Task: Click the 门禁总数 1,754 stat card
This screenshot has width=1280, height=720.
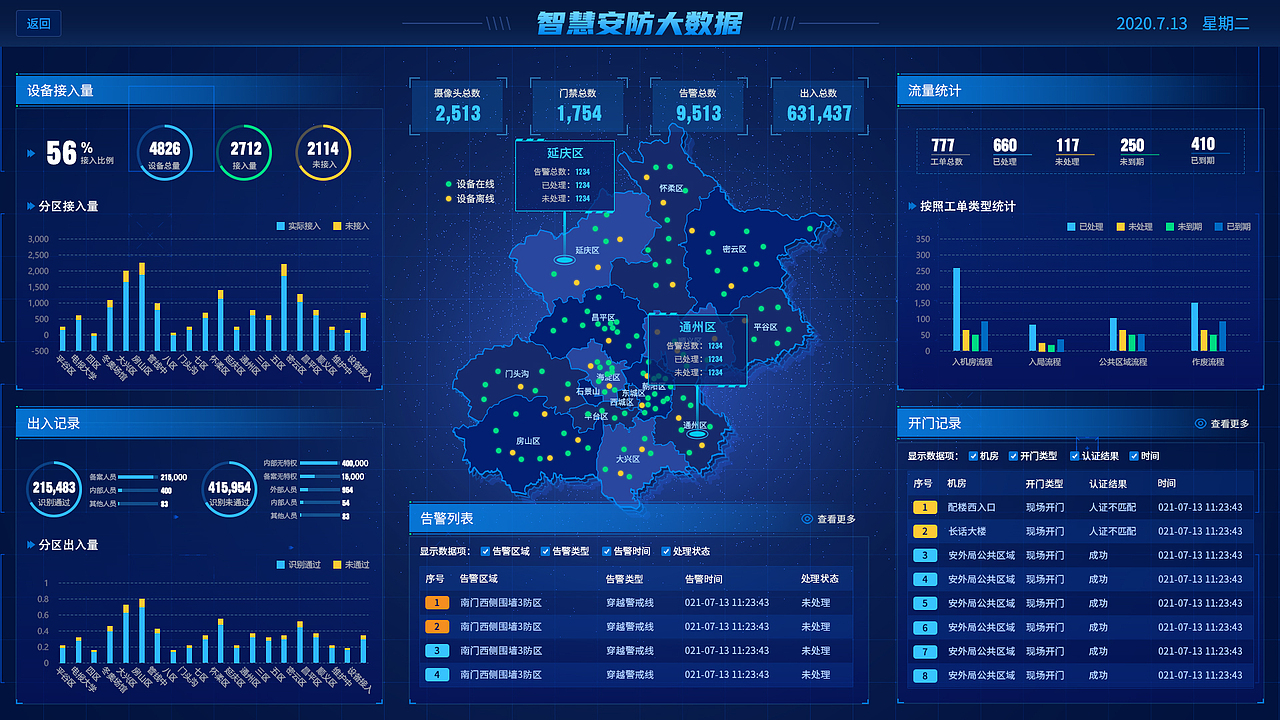Action: pos(578,106)
